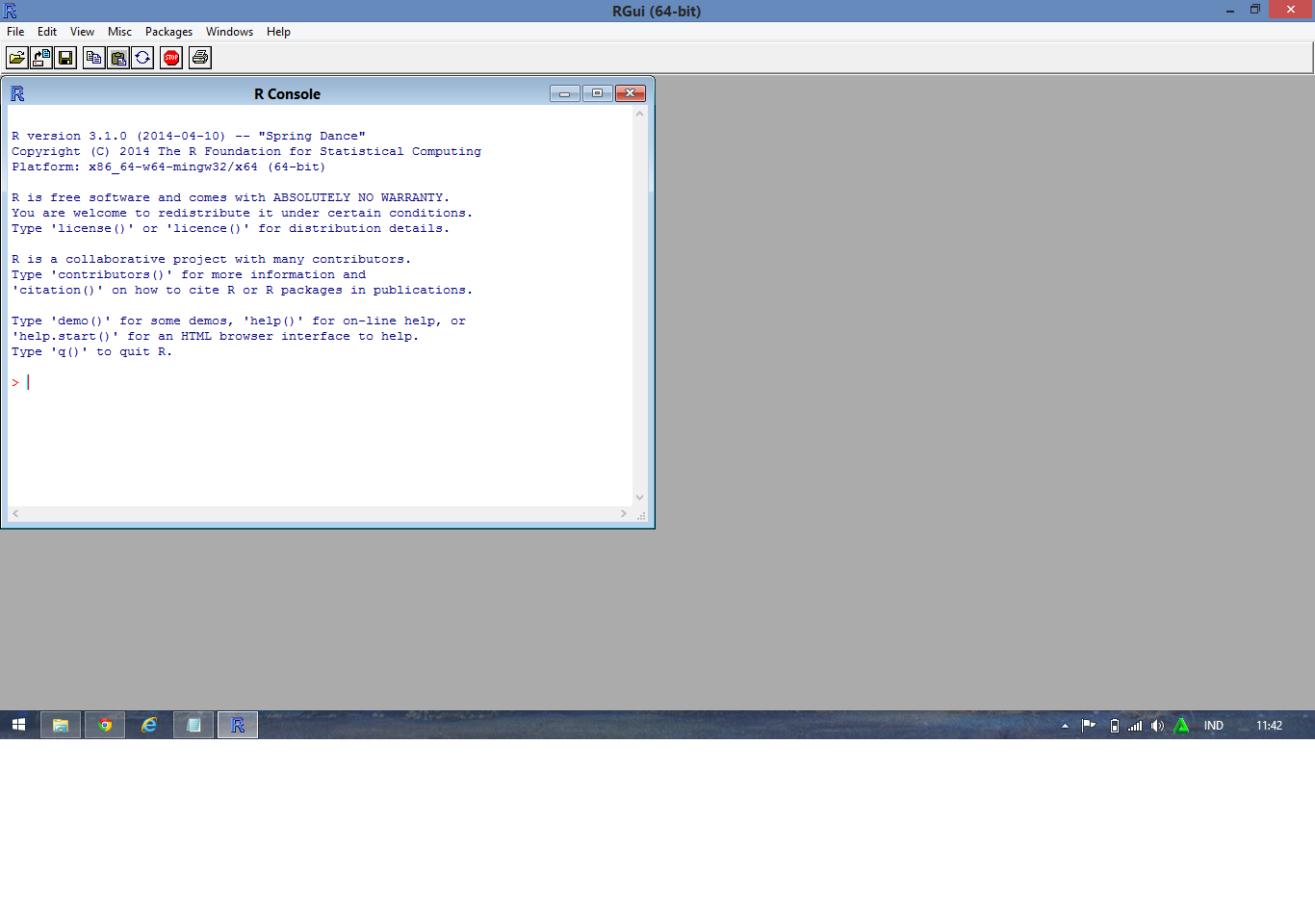Click the console horizontal scroll left arrow

click(x=15, y=514)
